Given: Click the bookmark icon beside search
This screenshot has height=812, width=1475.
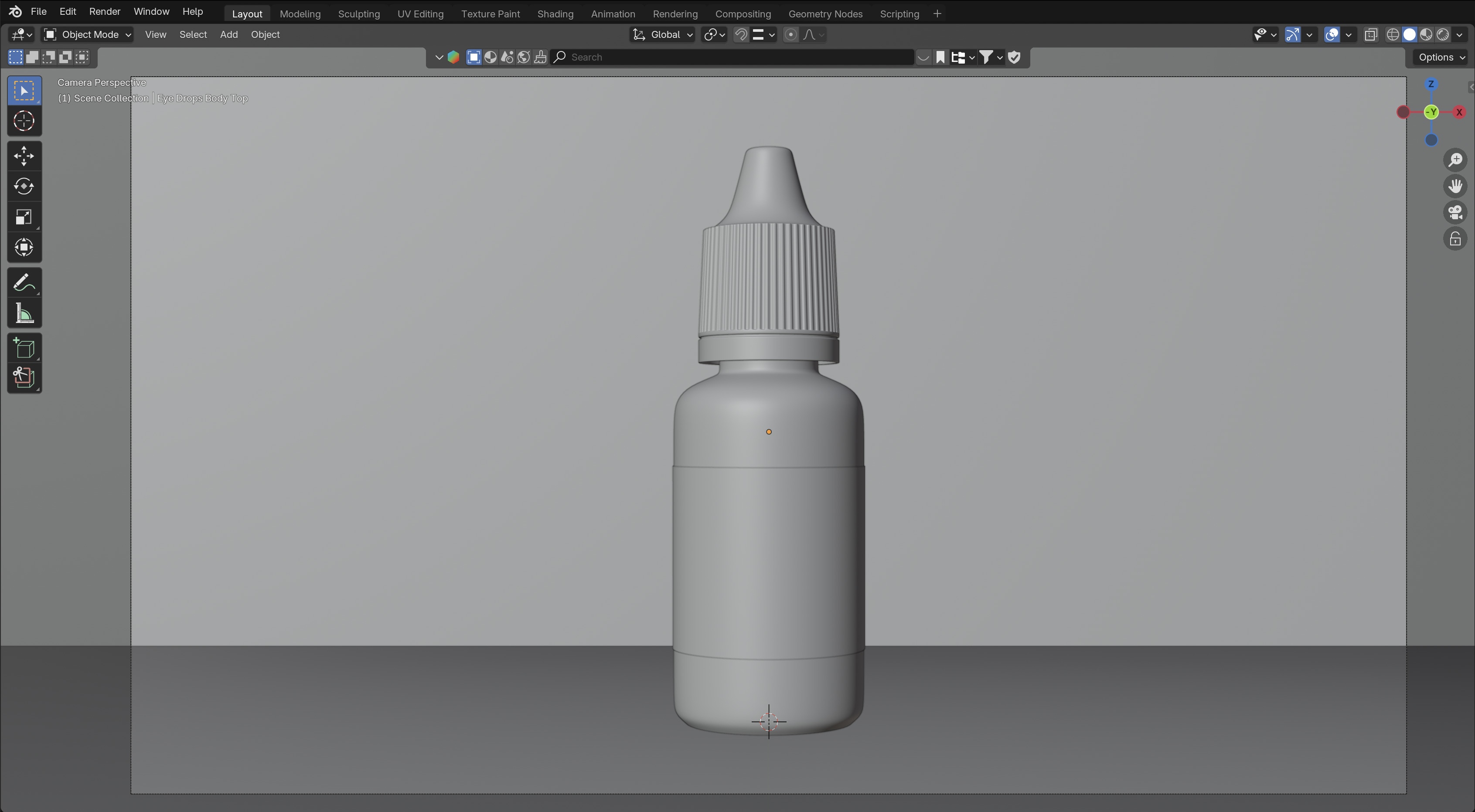Looking at the screenshot, I should click(x=940, y=57).
